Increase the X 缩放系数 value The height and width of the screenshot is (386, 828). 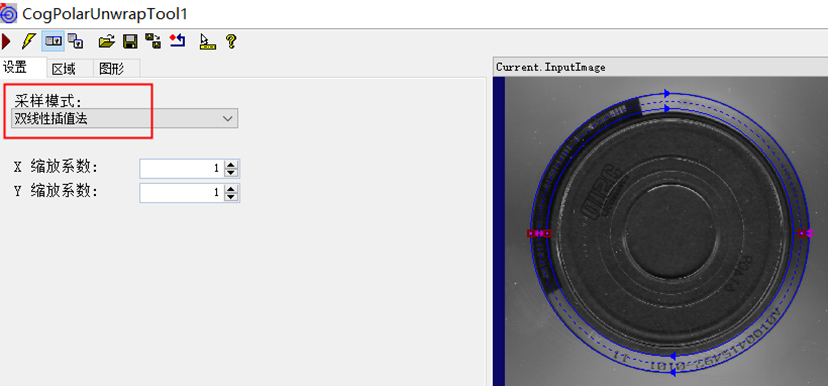tap(231, 165)
